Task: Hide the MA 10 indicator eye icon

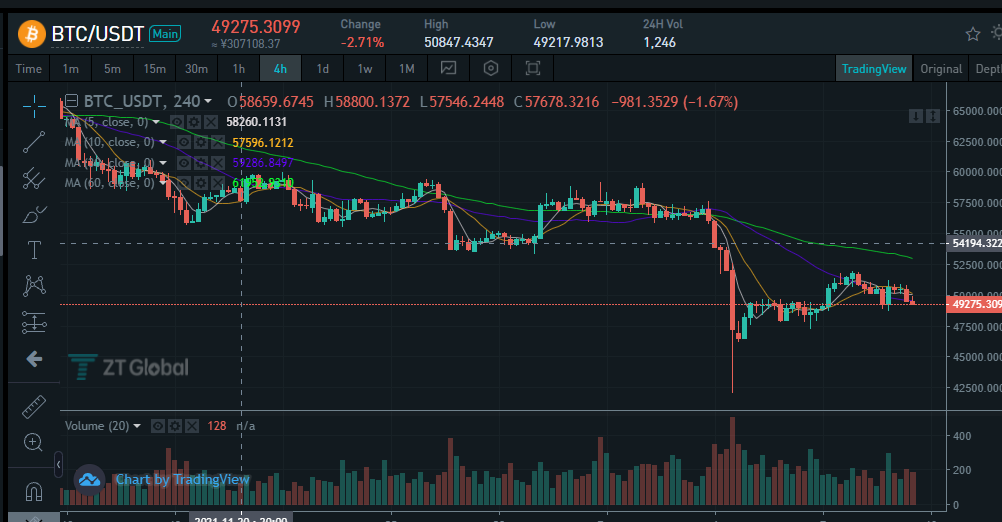Action: pos(183,142)
